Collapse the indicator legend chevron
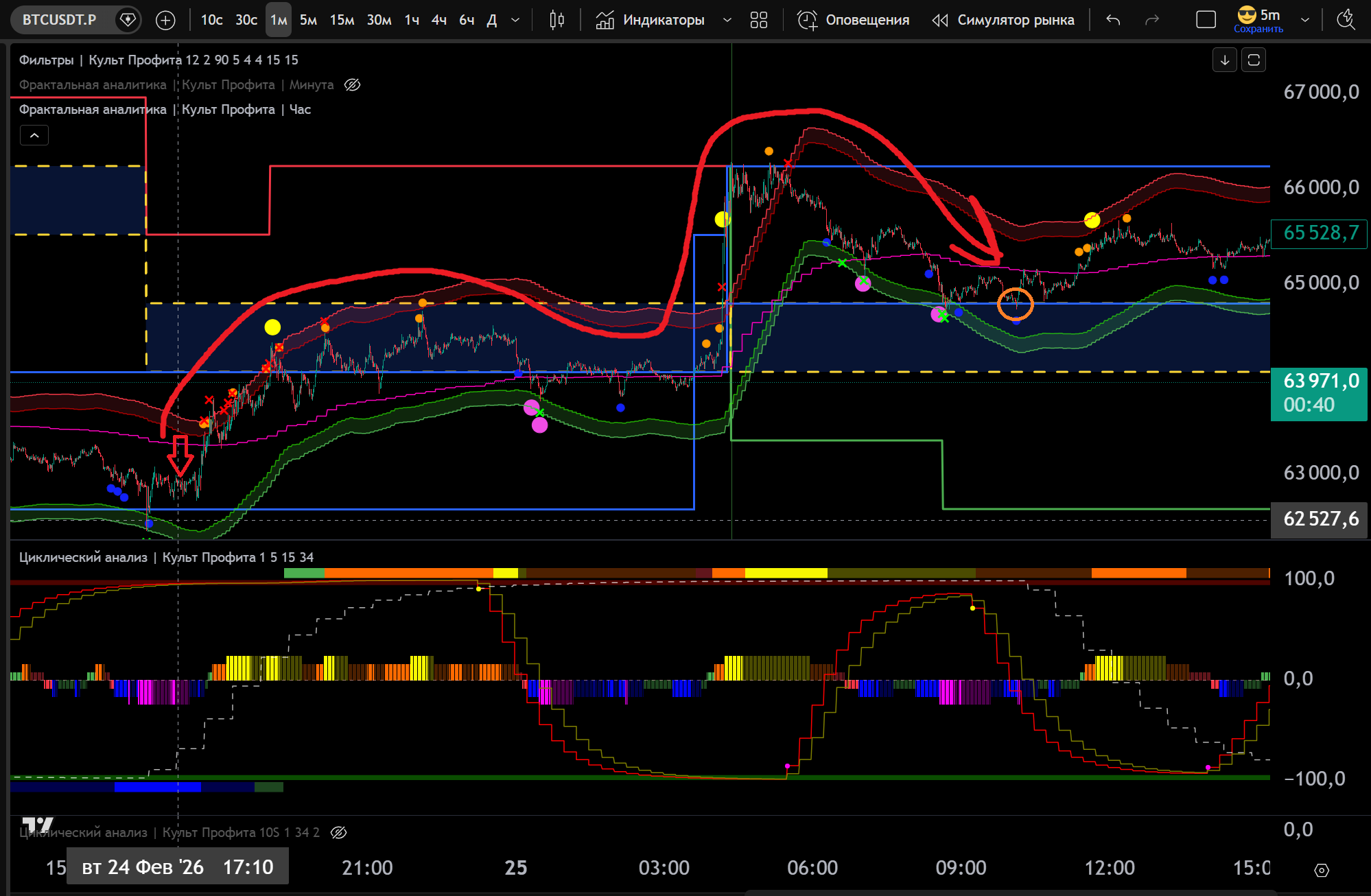 coord(34,135)
